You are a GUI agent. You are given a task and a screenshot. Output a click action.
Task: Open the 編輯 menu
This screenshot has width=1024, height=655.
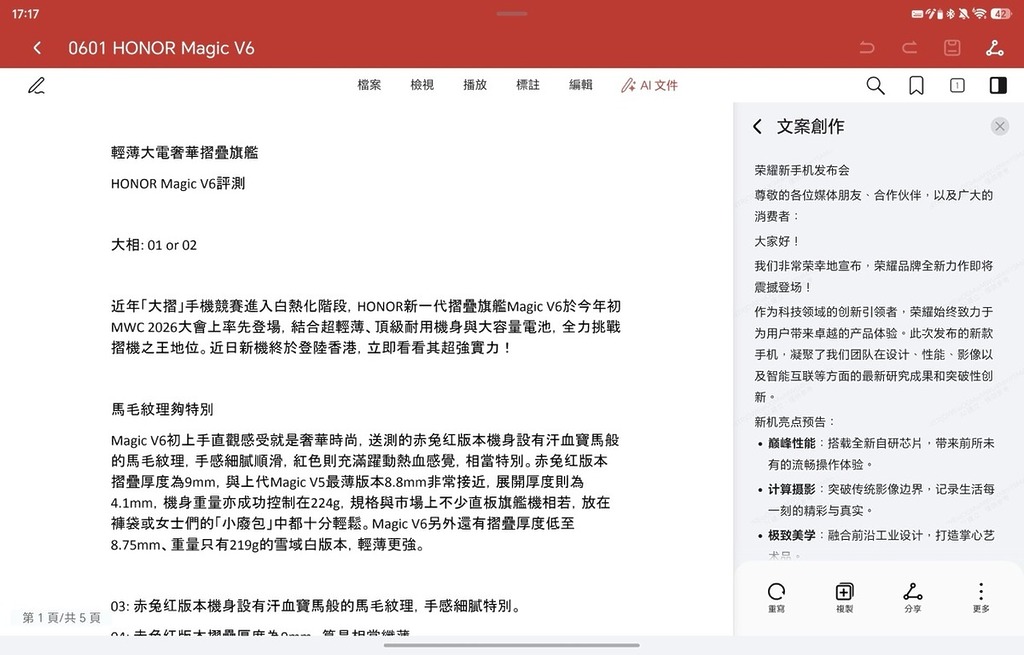click(581, 85)
